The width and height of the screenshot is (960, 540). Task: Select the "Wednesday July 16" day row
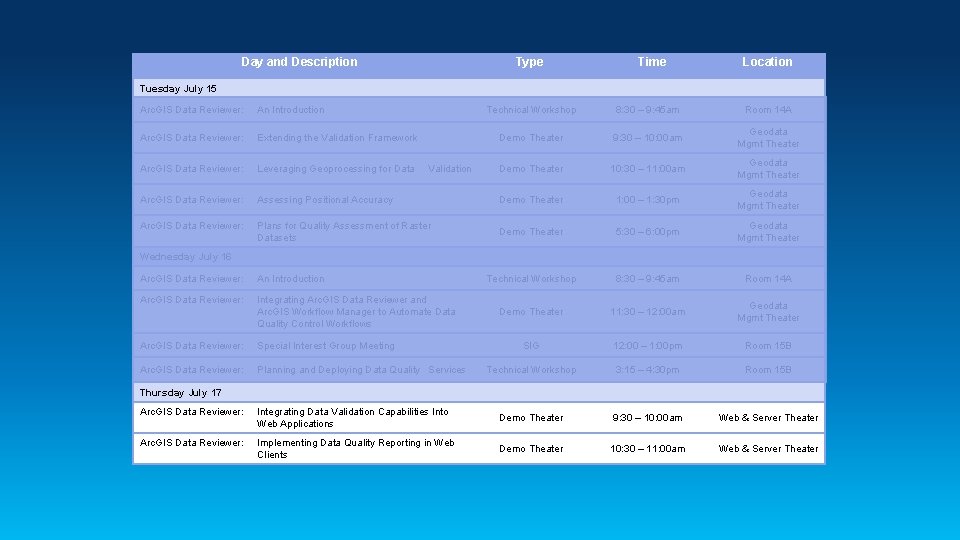(x=479, y=257)
